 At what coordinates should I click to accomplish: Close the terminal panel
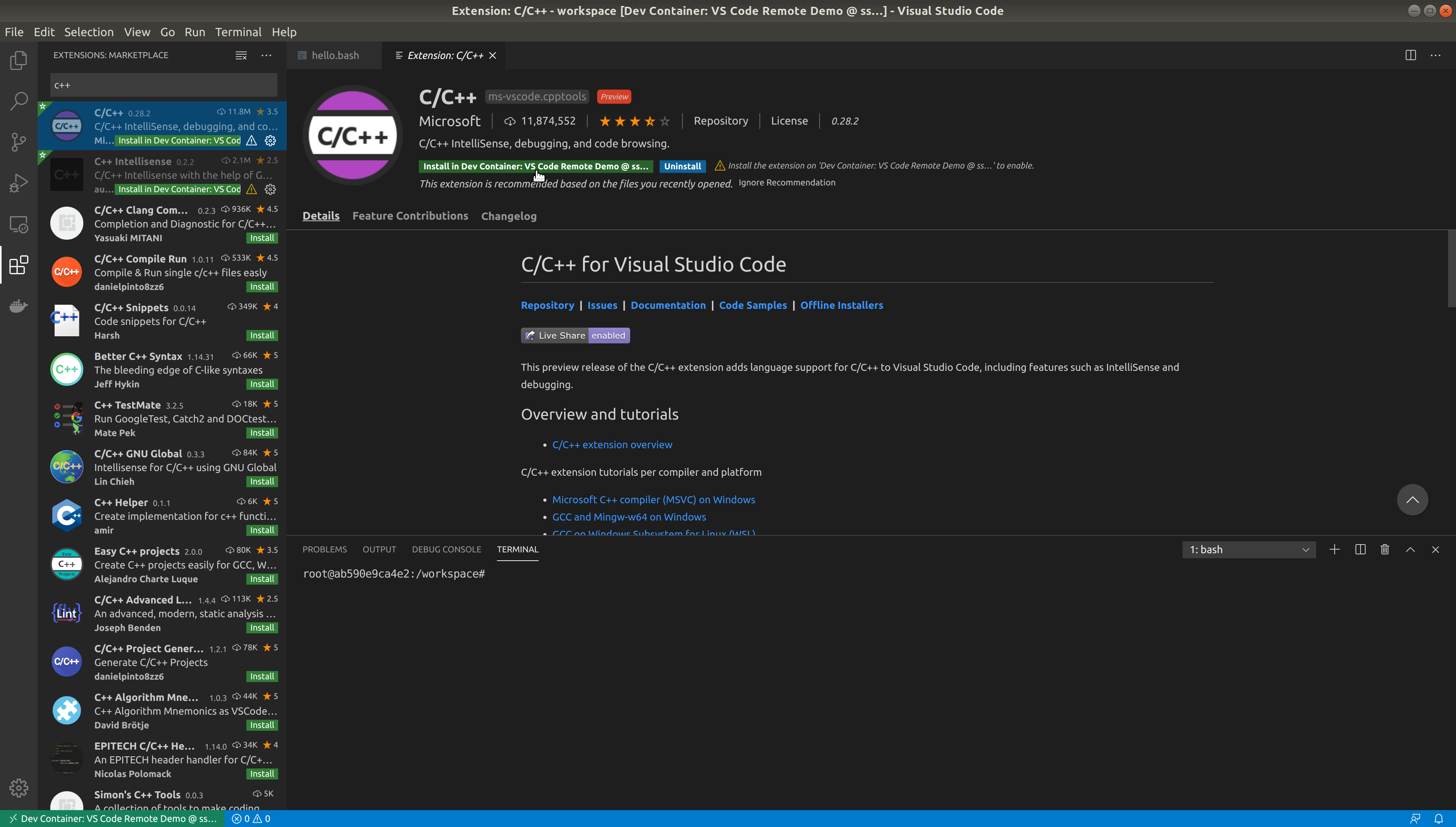click(1436, 549)
